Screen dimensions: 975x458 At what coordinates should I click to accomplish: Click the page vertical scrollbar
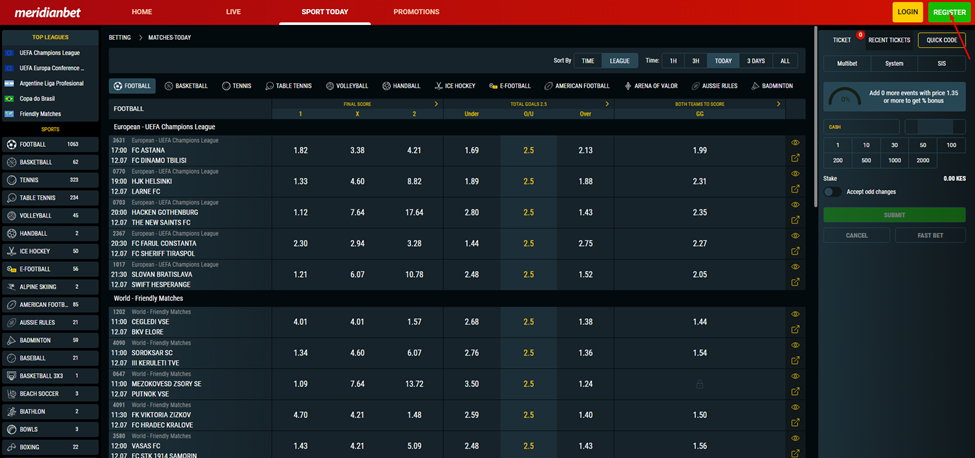tap(816, 118)
